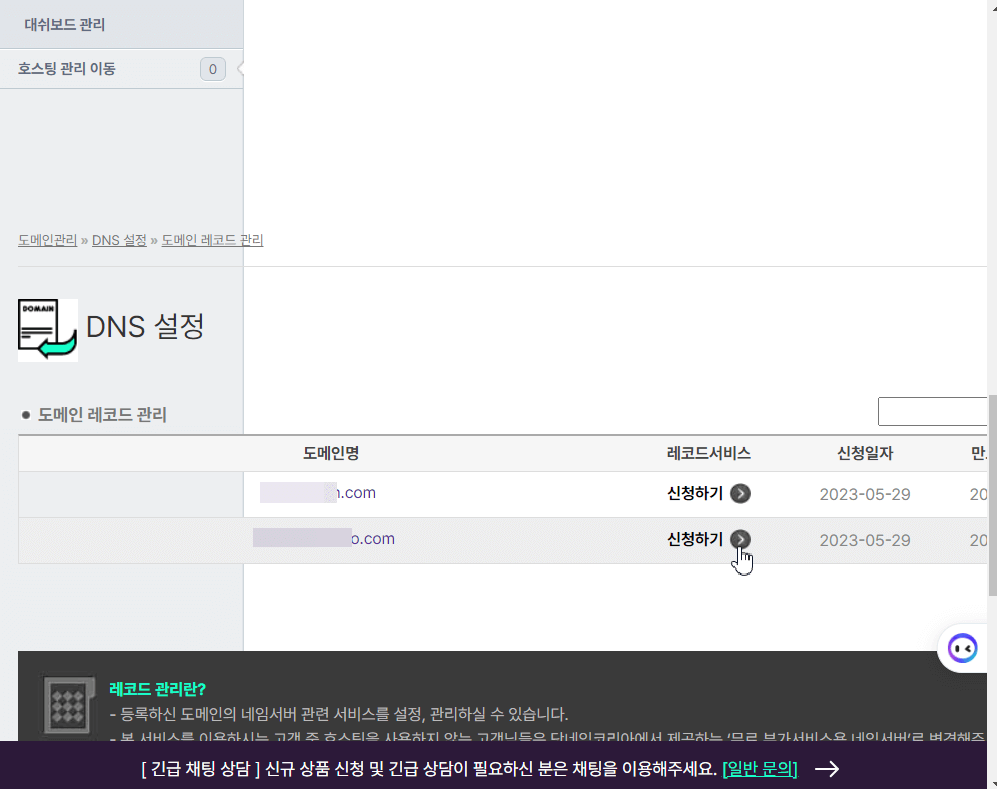Open the 도메인관리 breadcrumb link
Screen dimensions: 997x789
[46, 240]
